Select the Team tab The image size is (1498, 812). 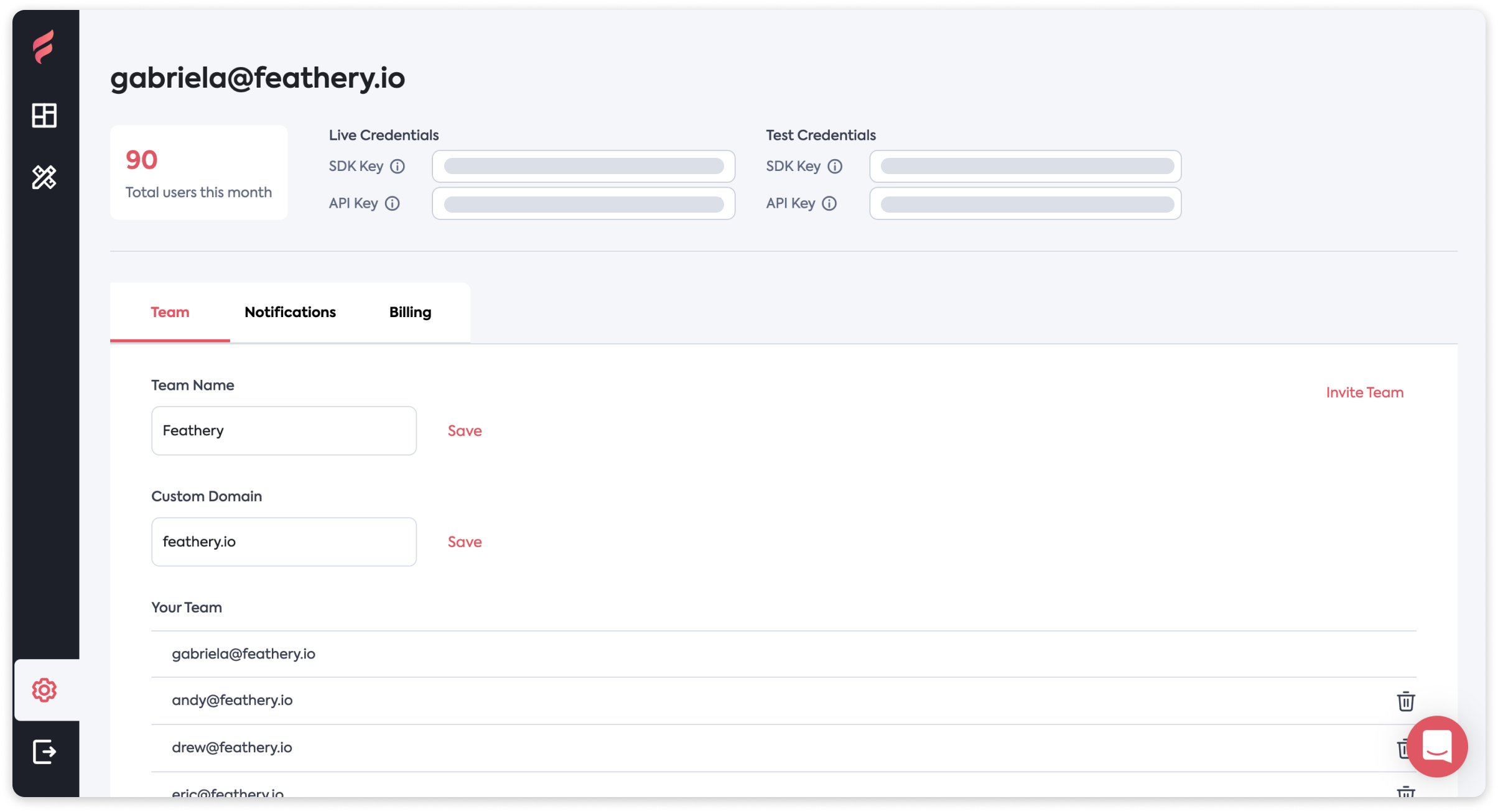[170, 312]
